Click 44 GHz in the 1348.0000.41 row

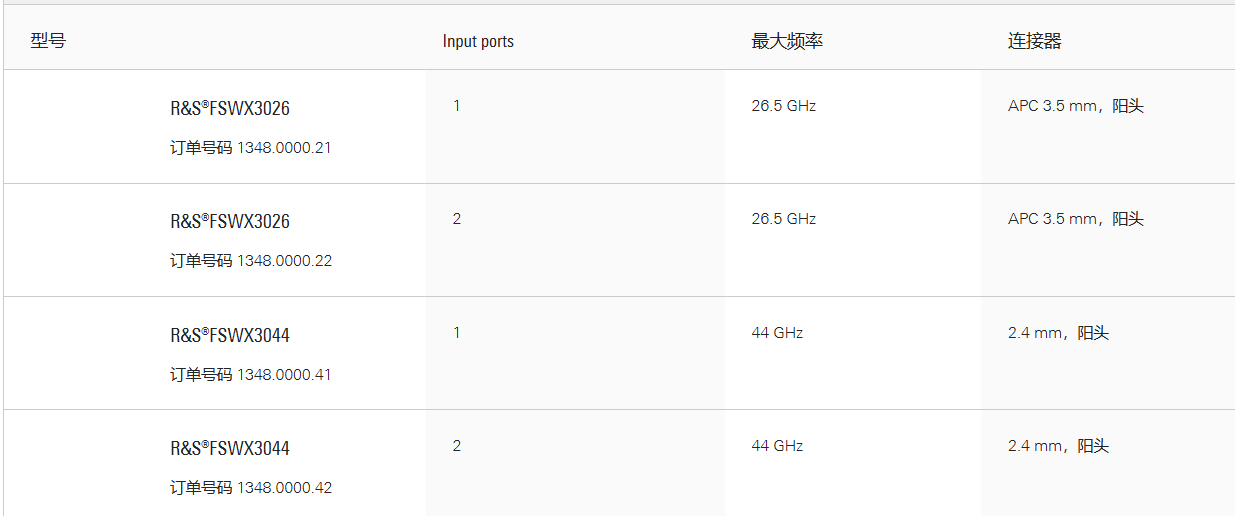[777, 333]
